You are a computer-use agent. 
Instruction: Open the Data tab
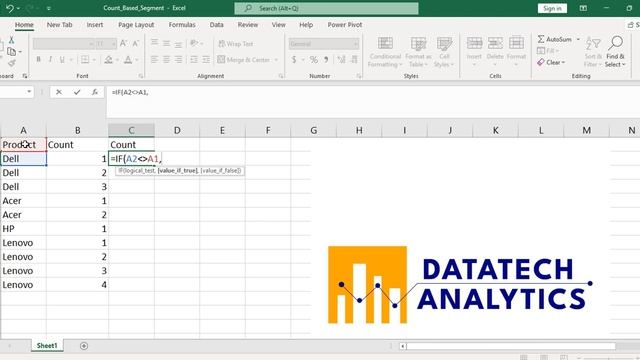(216, 25)
